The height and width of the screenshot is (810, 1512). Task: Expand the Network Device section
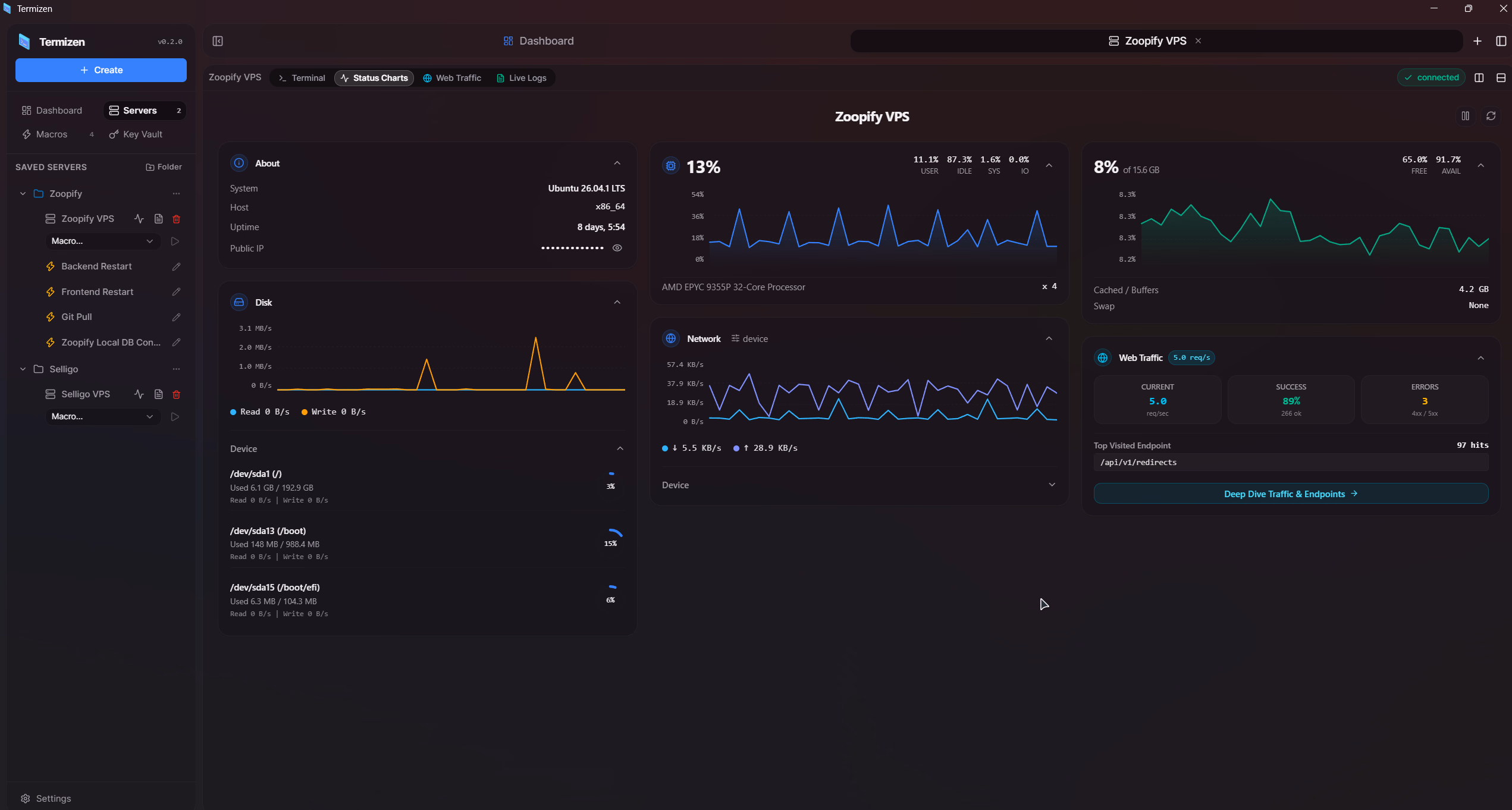[1052, 485]
